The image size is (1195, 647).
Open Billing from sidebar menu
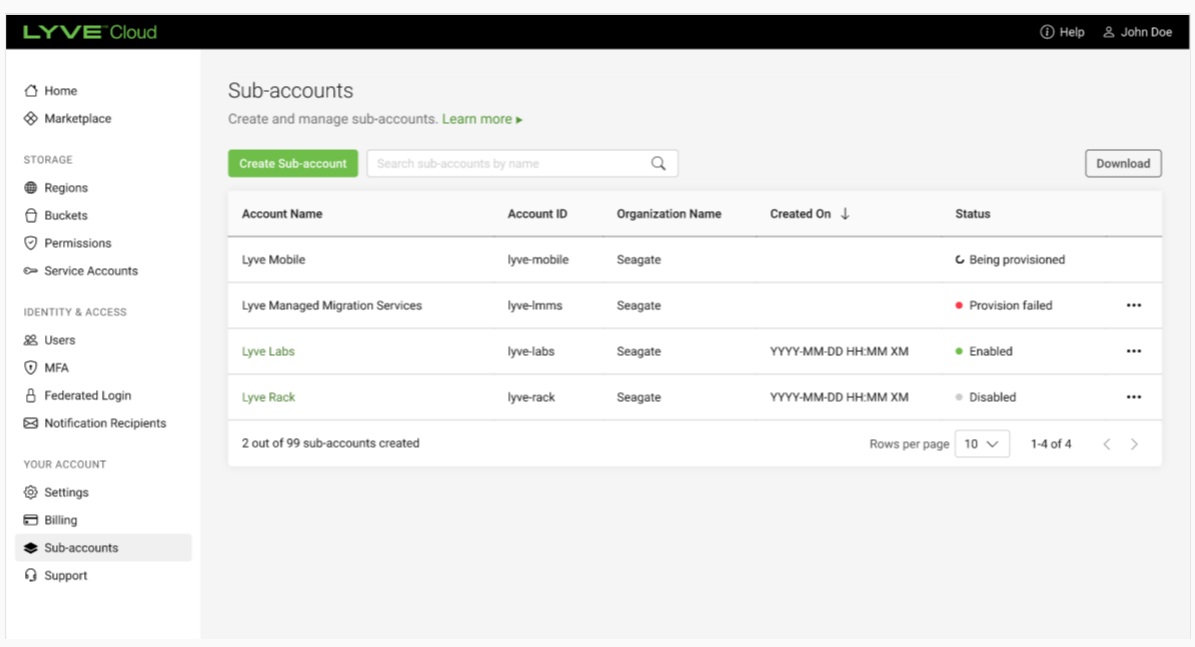coord(60,520)
